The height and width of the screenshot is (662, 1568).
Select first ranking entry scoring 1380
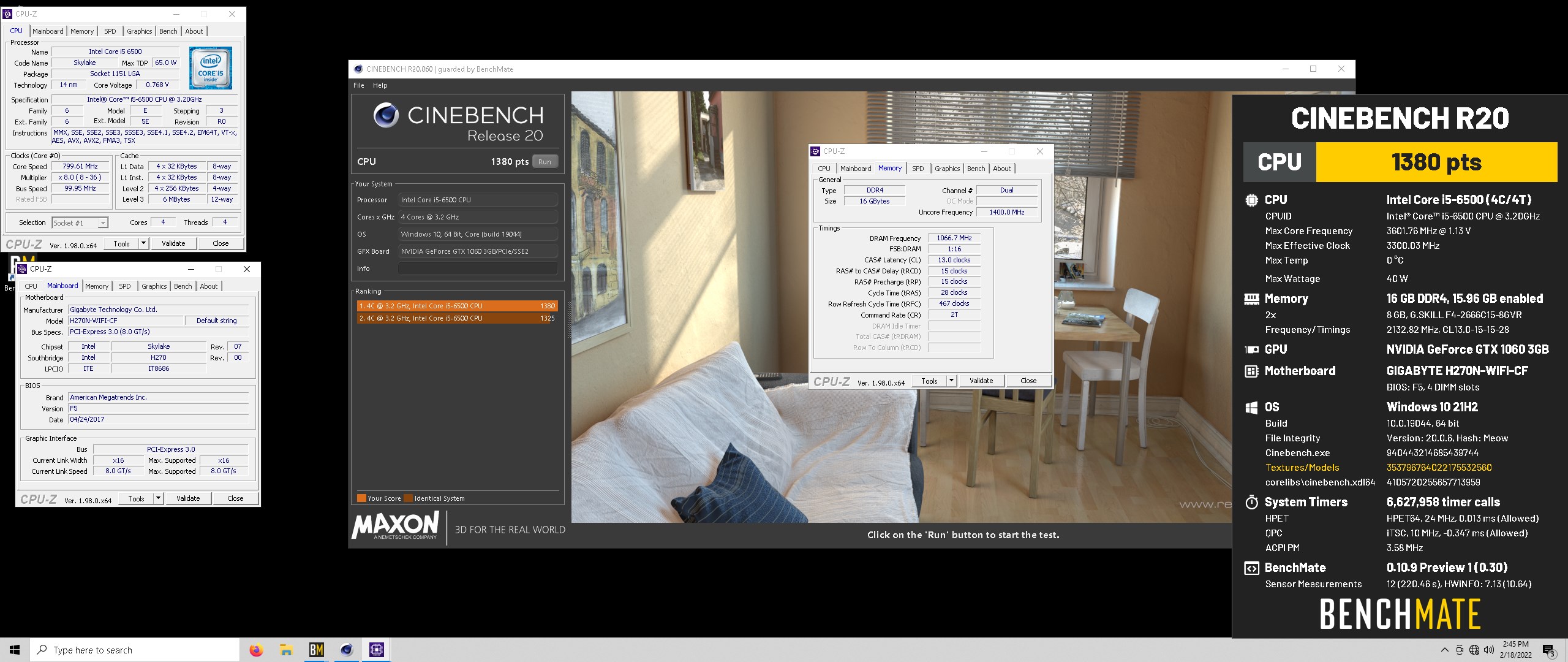[x=457, y=306]
